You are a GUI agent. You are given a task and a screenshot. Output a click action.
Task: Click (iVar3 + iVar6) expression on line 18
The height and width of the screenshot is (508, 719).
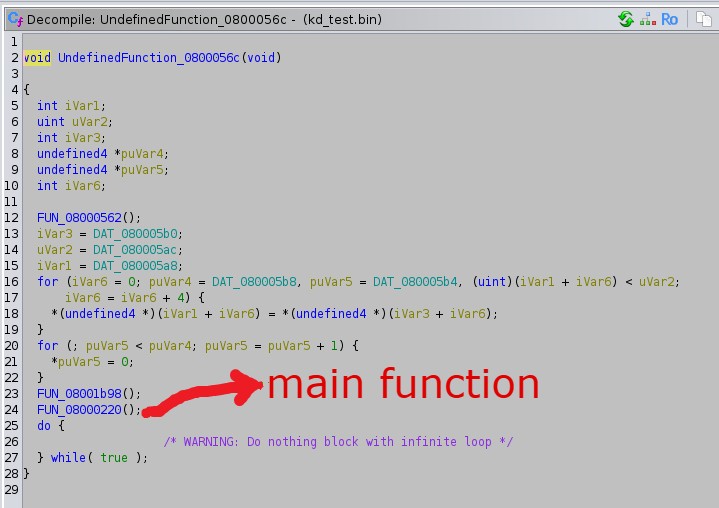click(x=440, y=314)
